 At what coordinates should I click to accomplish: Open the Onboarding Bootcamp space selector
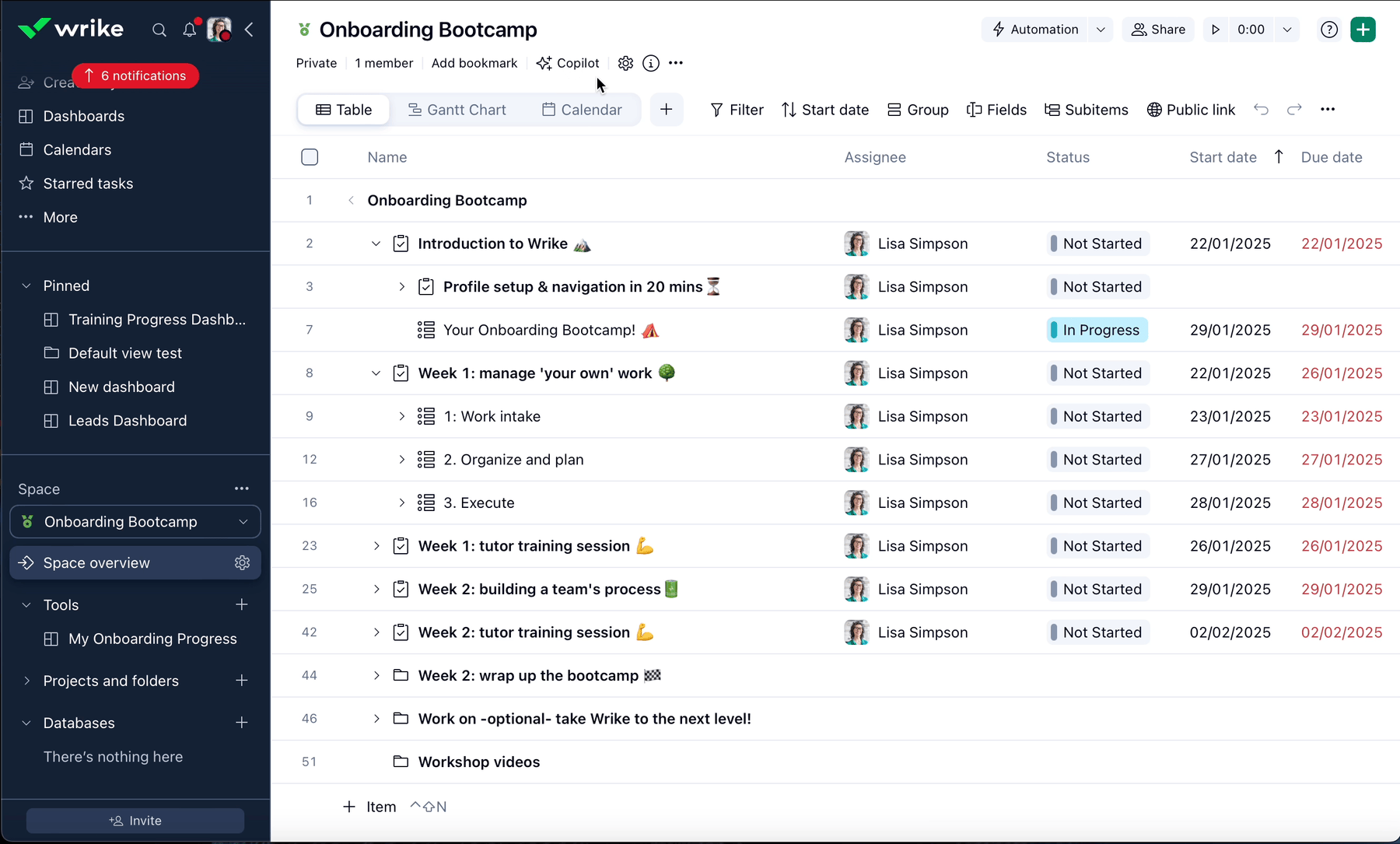[135, 522]
